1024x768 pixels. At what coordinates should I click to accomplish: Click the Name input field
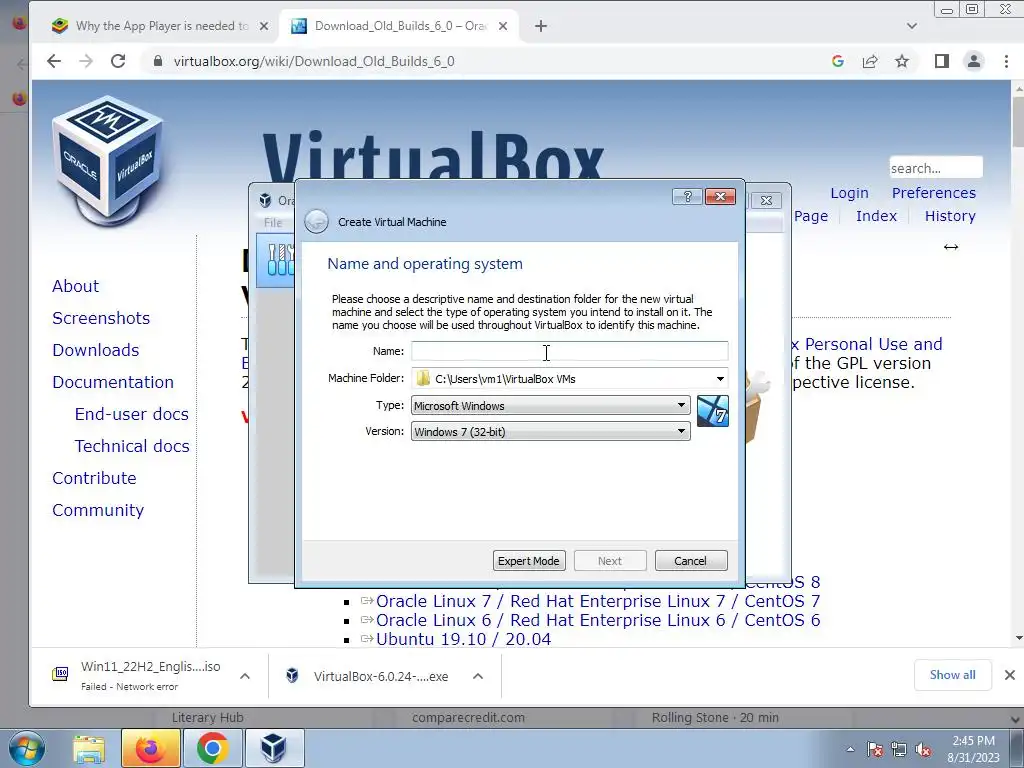click(x=569, y=351)
